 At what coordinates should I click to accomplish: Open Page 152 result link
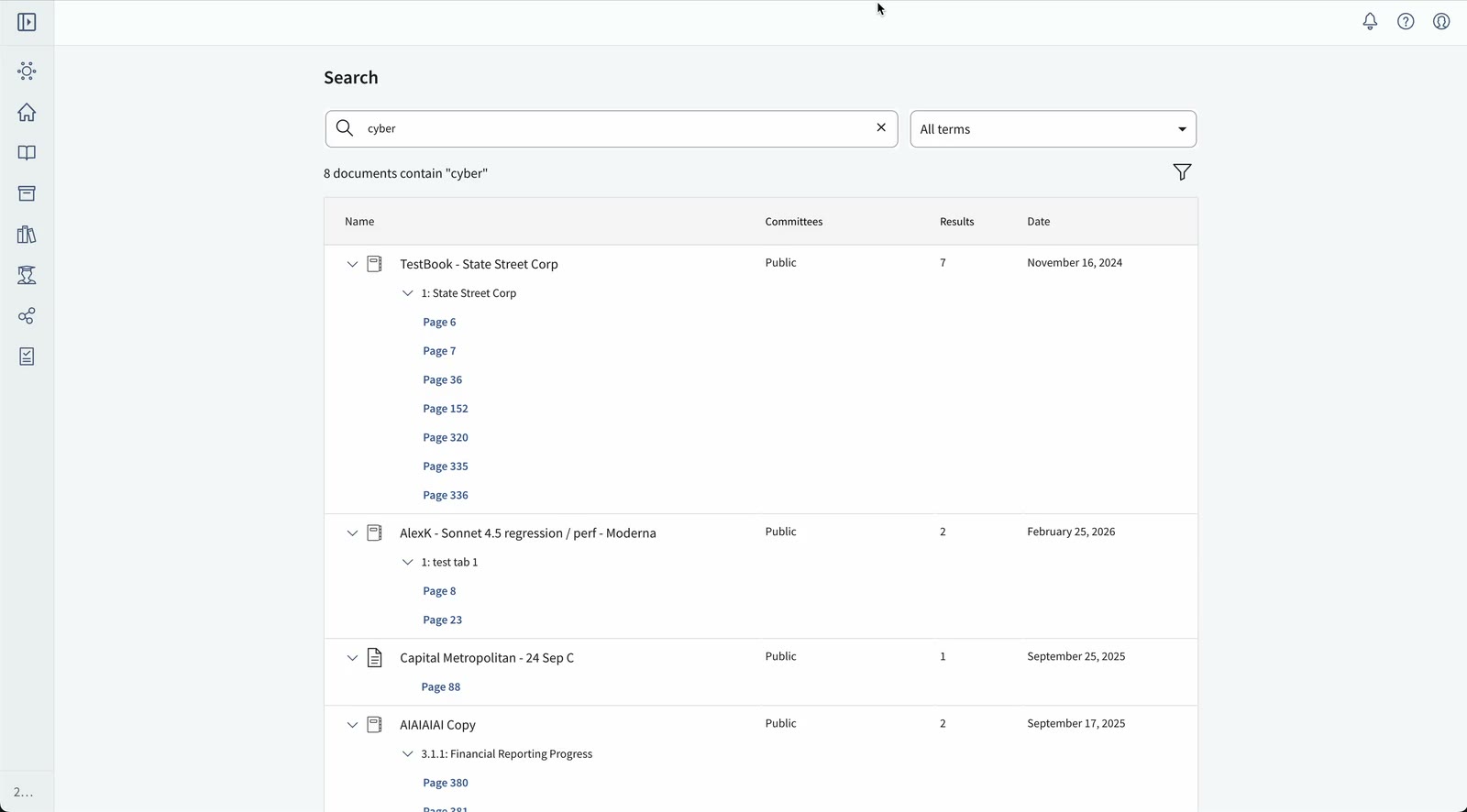pyautogui.click(x=446, y=409)
